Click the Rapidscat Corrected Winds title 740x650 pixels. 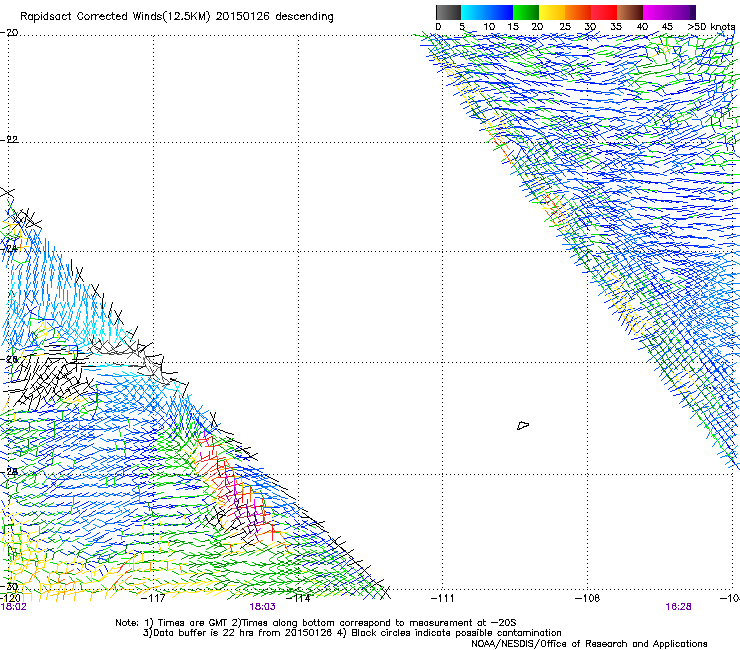(177, 17)
